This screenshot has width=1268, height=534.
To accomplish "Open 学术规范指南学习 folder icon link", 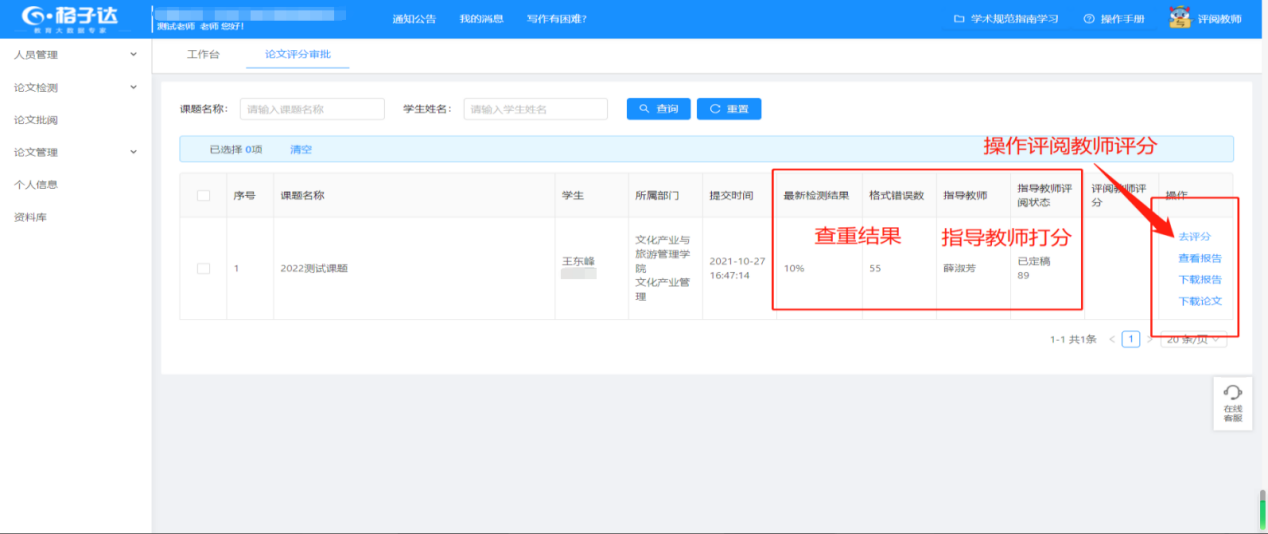I will pos(959,19).
